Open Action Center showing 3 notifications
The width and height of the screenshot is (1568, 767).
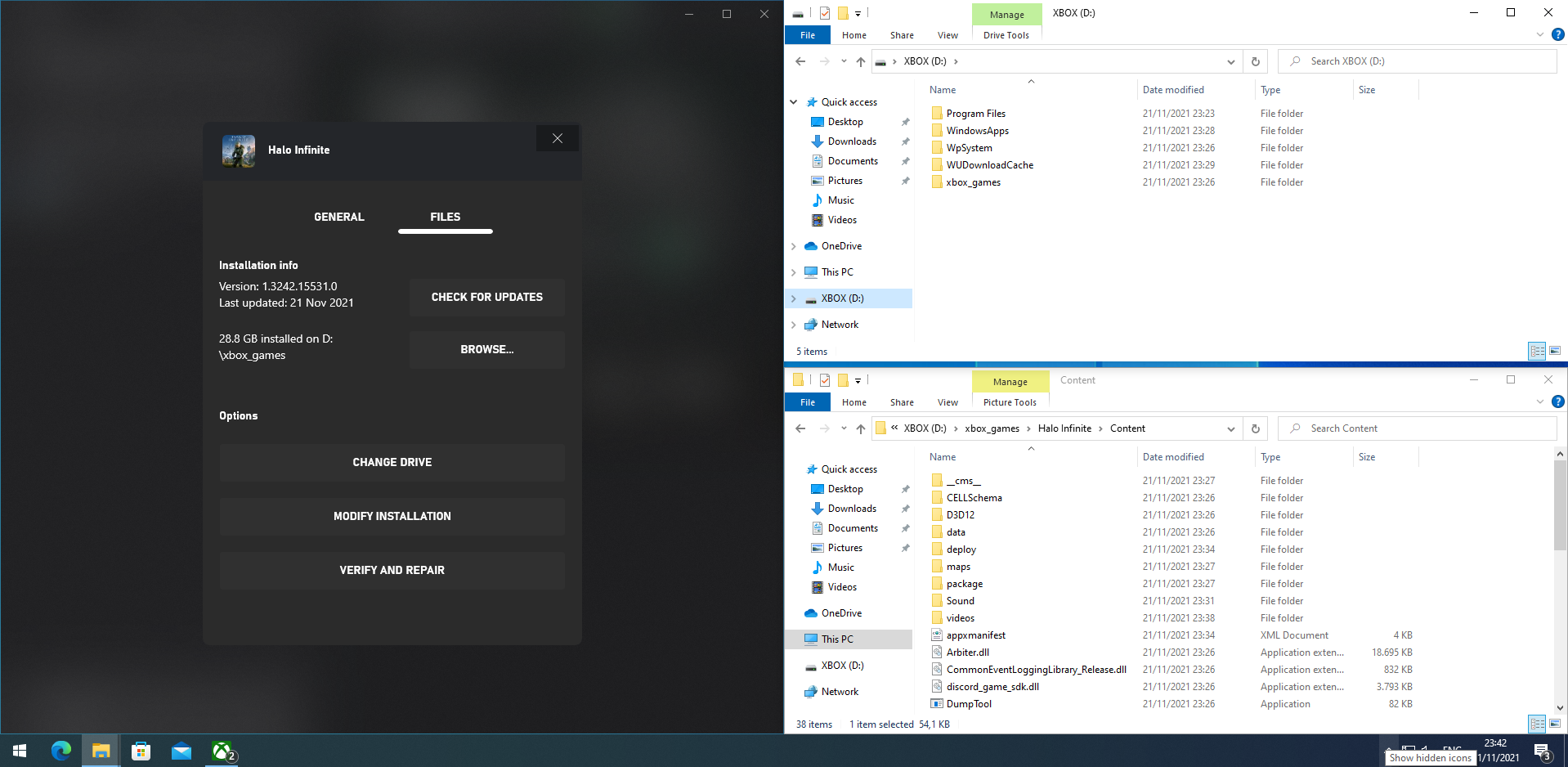click(1543, 750)
